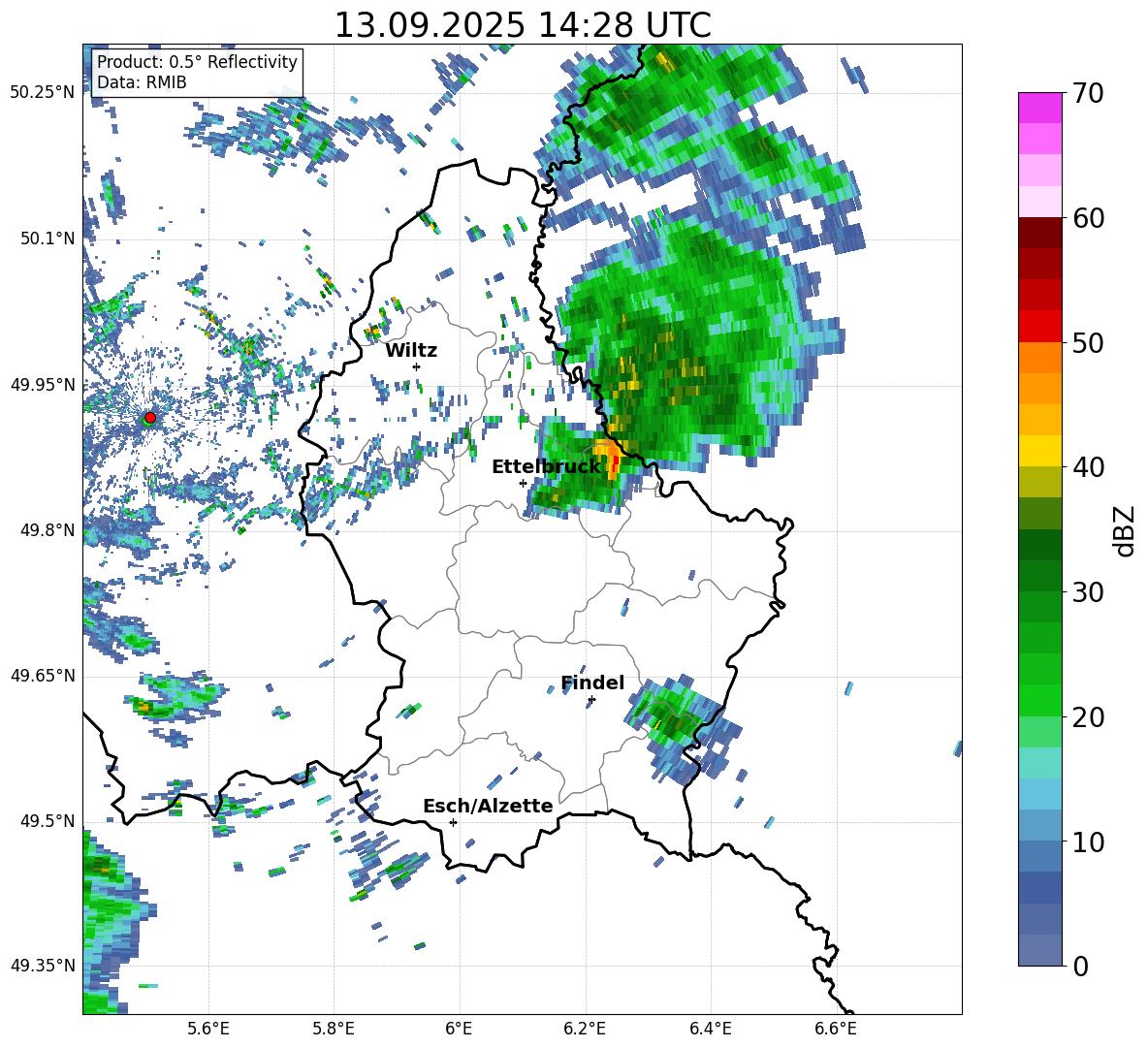This screenshot has height=1048, width=1148.
Task: Click the title 13.09.2025 14:28 UTC
Action: tap(523, 25)
